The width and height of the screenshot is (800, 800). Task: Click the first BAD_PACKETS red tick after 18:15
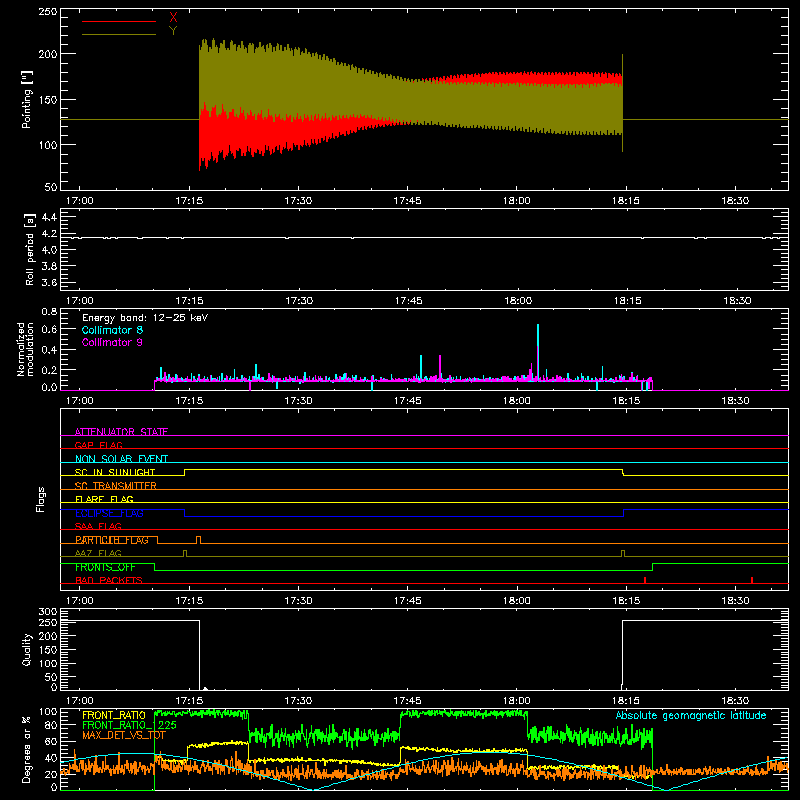point(645,580)
